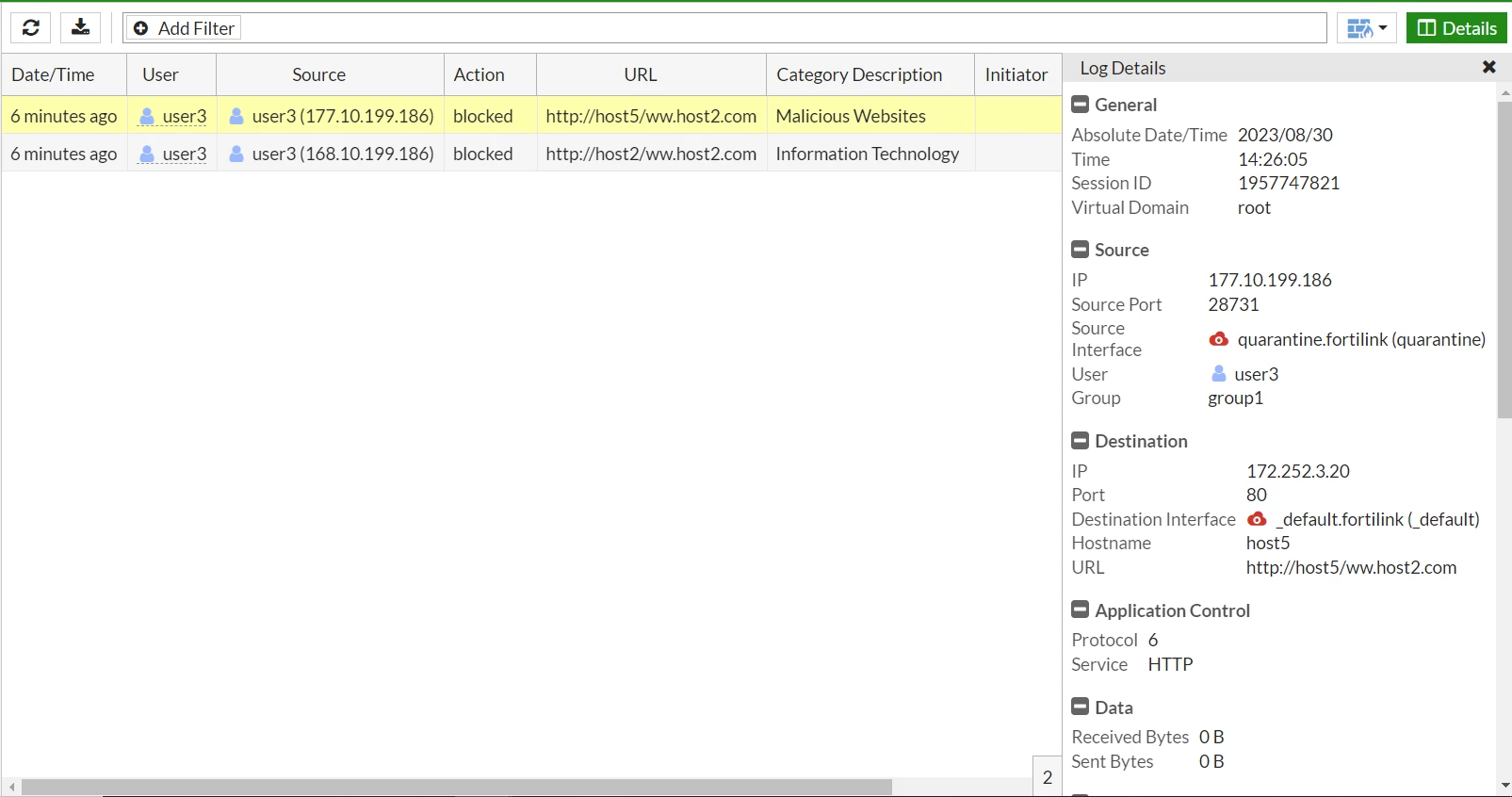
Task: Click Virtual Domain value root
Action: [1254, 207]
